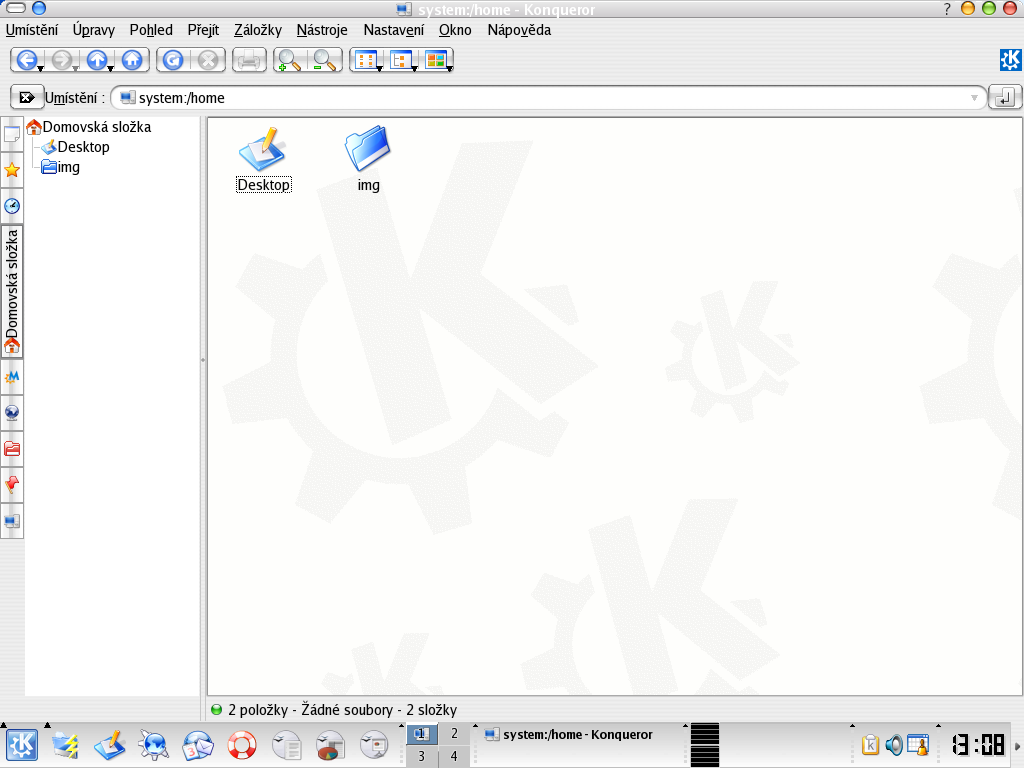This screenshot has height=768, width=1024.
Task: Click the Forward arrow toolbar button
Action: tap(61, 60)
